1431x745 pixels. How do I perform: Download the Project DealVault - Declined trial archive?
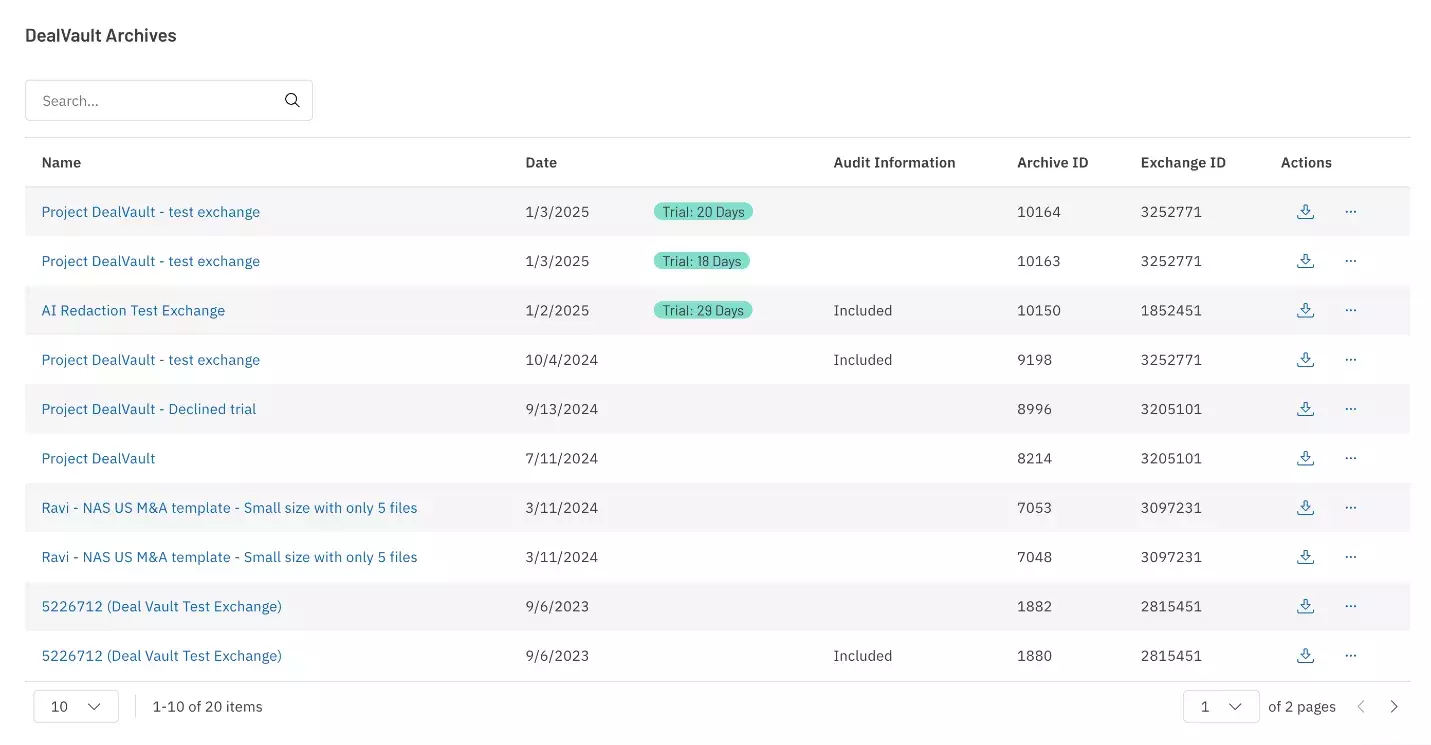coord(1305,408)
